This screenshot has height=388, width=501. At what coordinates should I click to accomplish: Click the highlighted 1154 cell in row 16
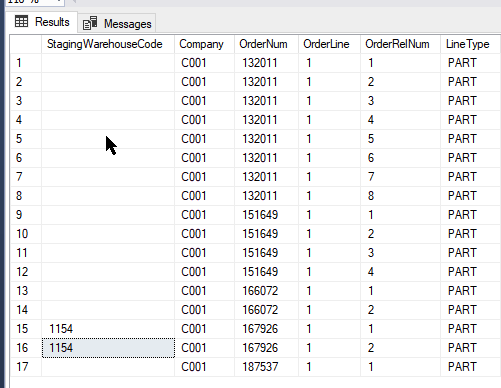pos(108,348)
